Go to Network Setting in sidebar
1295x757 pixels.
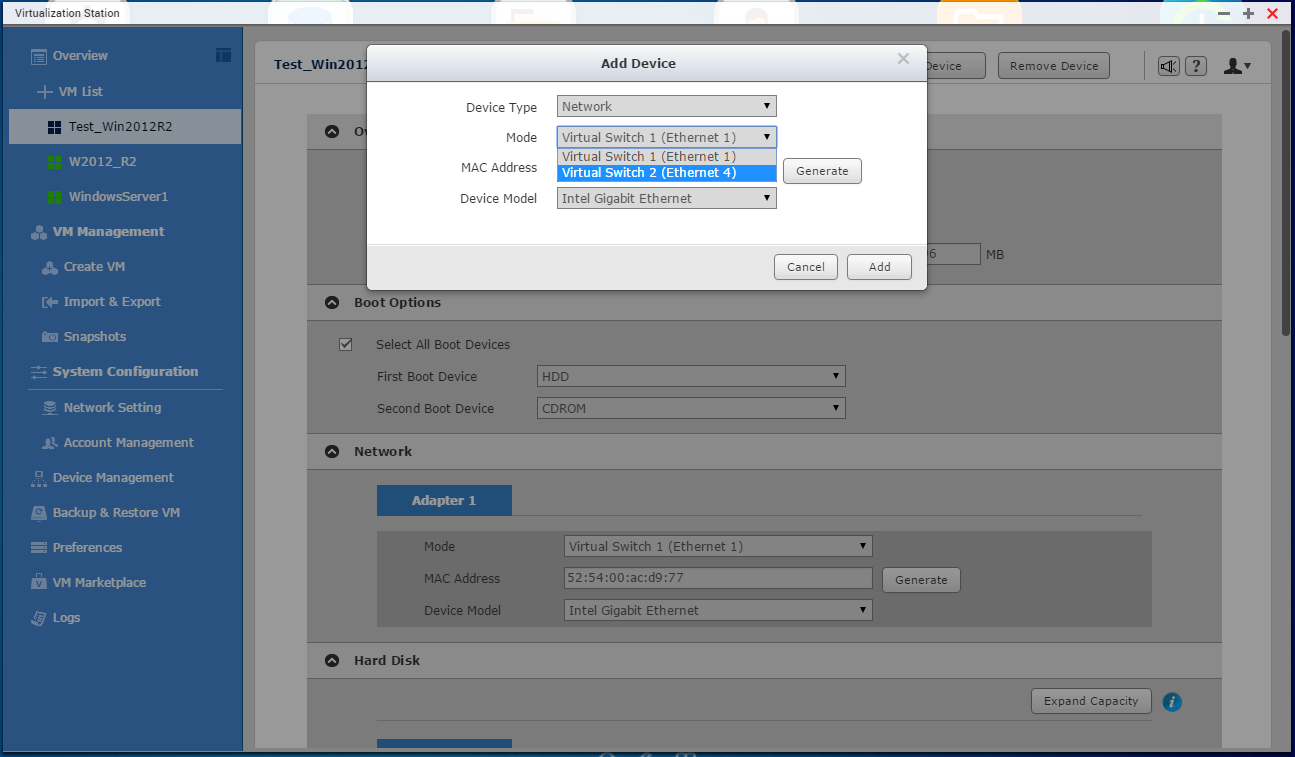click(x=111, y=408)
